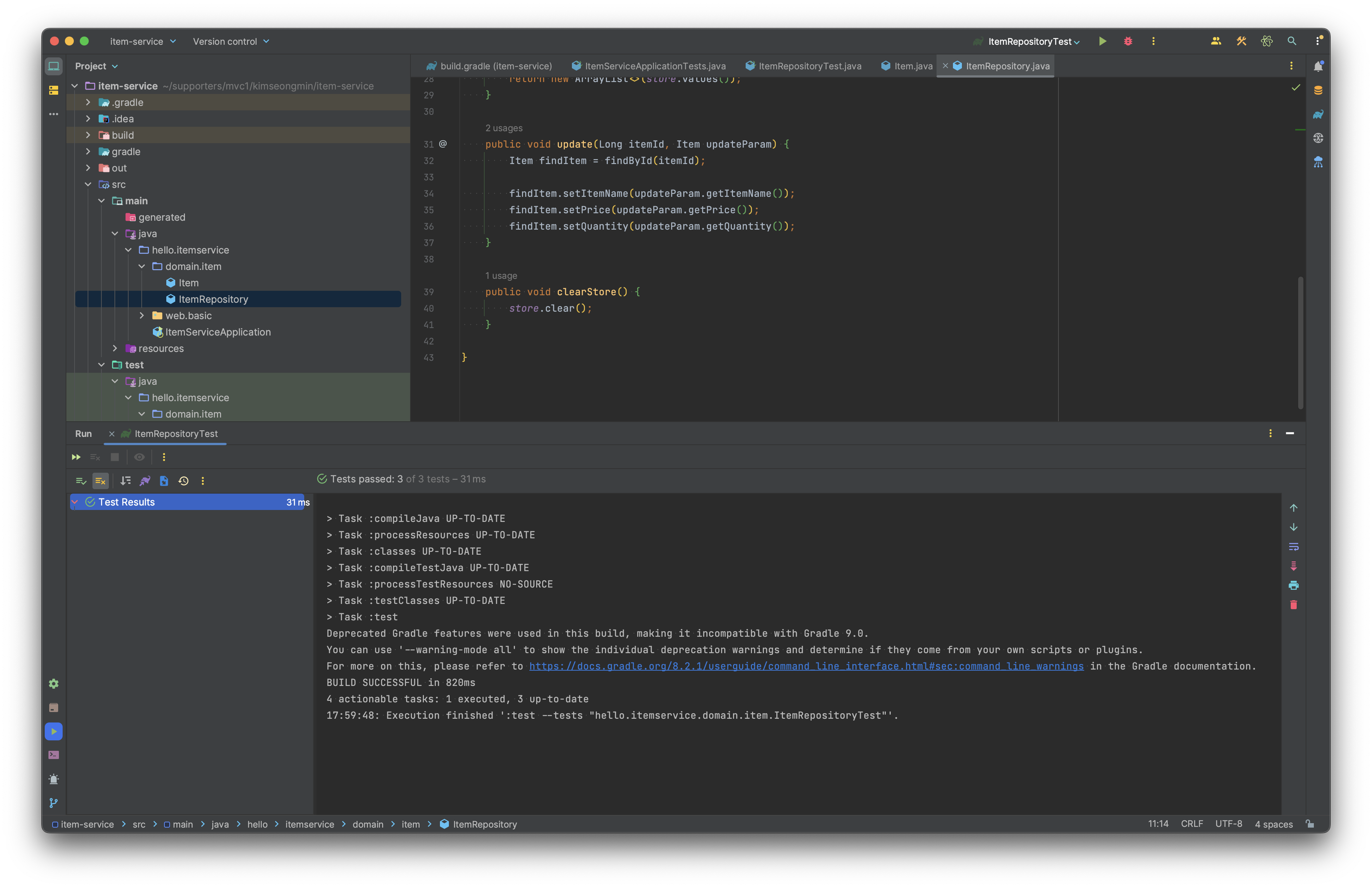The height and width of the screenshot is (888, 1372).
Task: Toggle show ignored tests filter
Action: [100, 481]
